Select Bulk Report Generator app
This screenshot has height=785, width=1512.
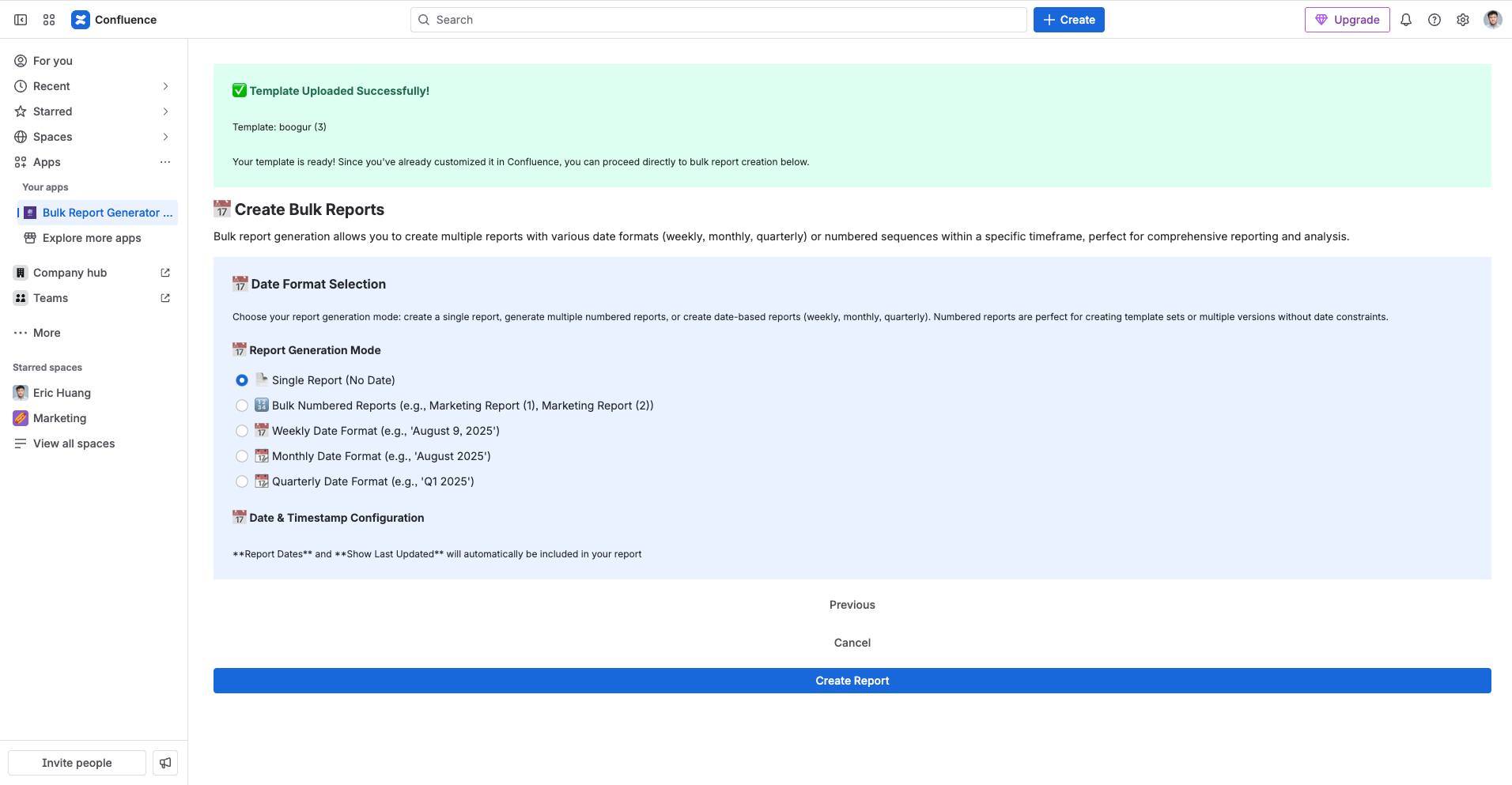pos(98,213)
